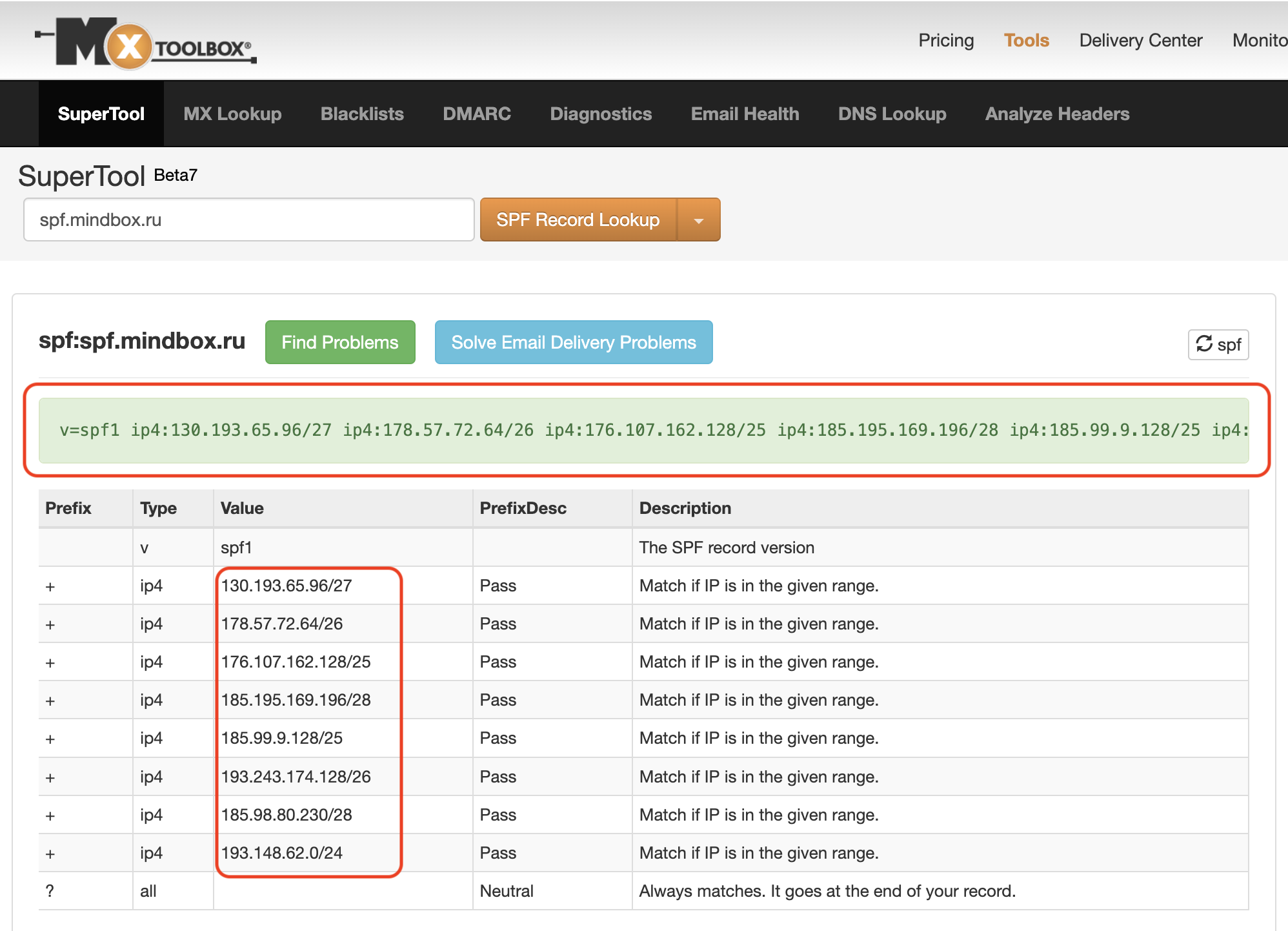Focus the spf.mindbox.ru domain input field
Viewport: 1288px width, 931px height.
[x=249, y=220]
